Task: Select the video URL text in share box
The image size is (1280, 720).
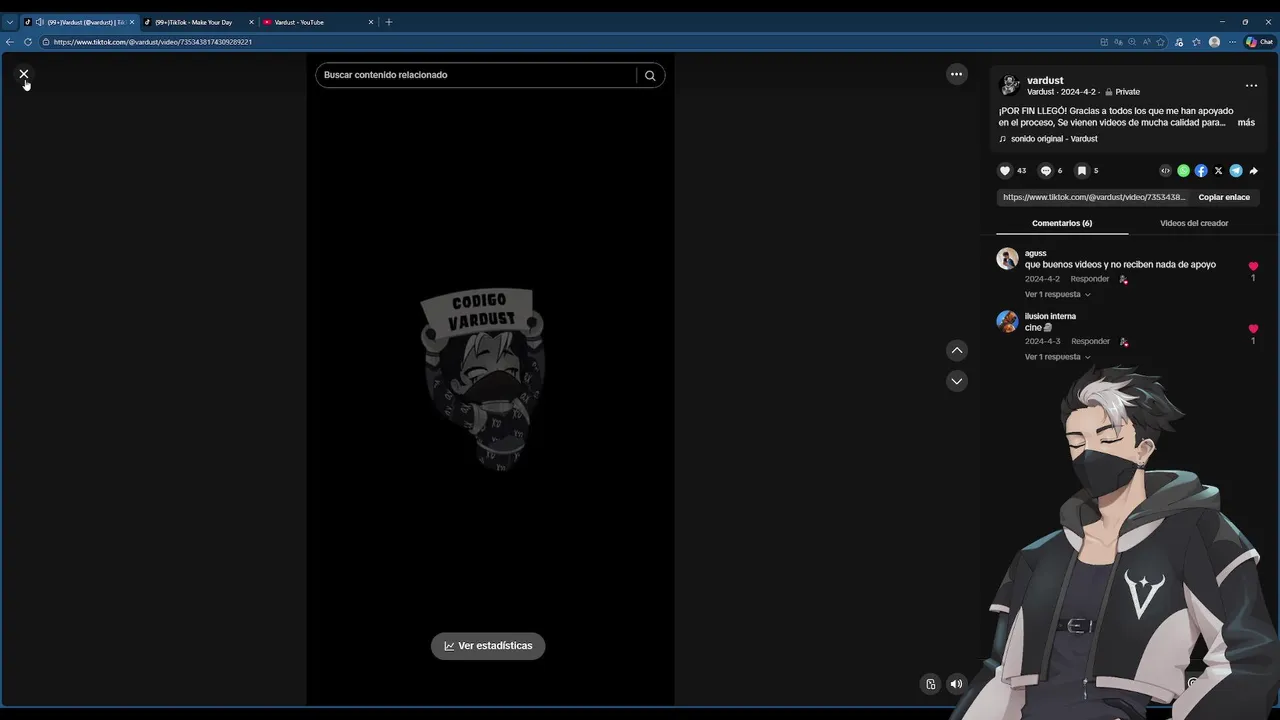Action: click(x=1094, y=198)
